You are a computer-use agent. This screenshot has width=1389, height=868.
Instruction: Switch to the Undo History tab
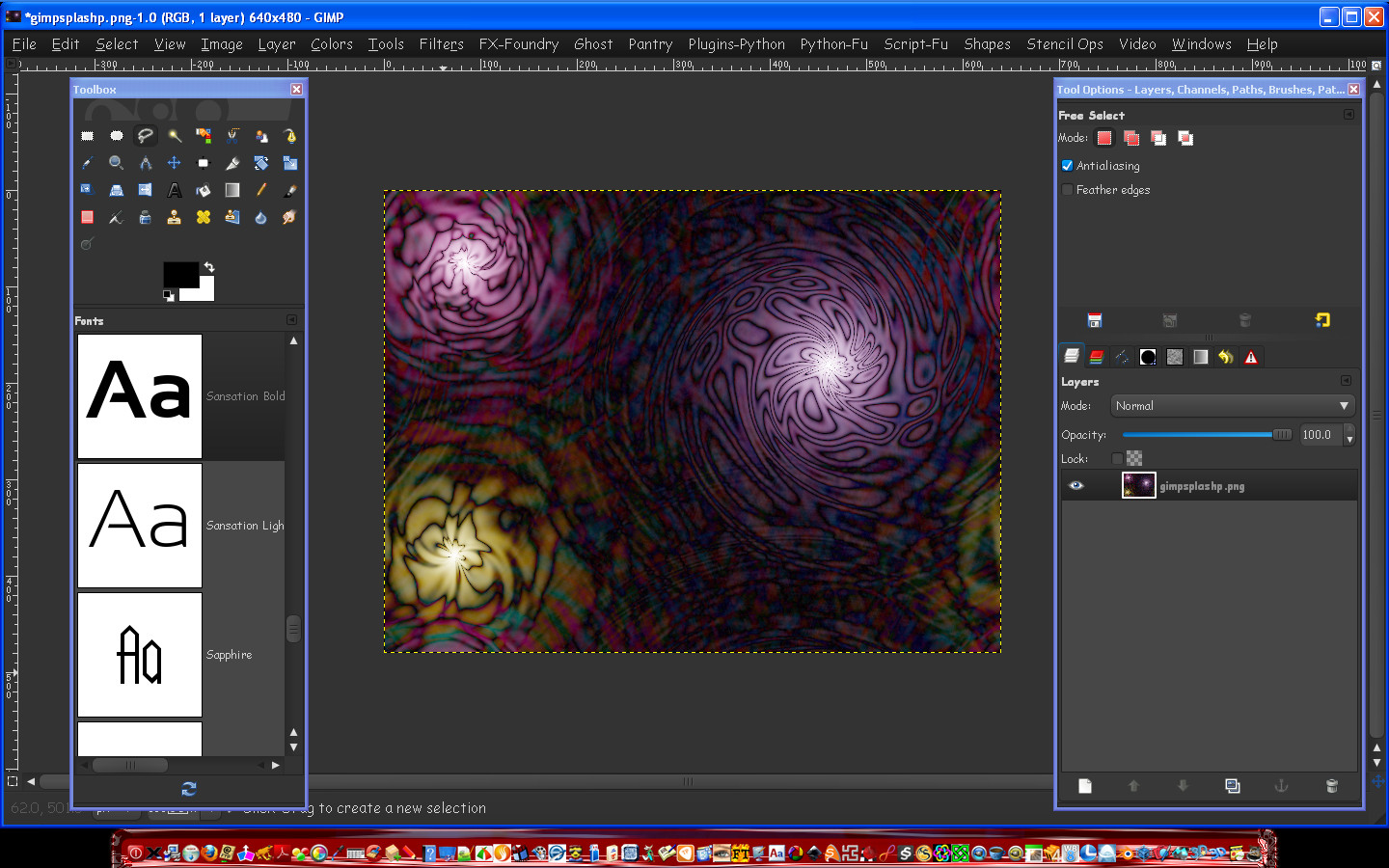tap(1225, 357)
